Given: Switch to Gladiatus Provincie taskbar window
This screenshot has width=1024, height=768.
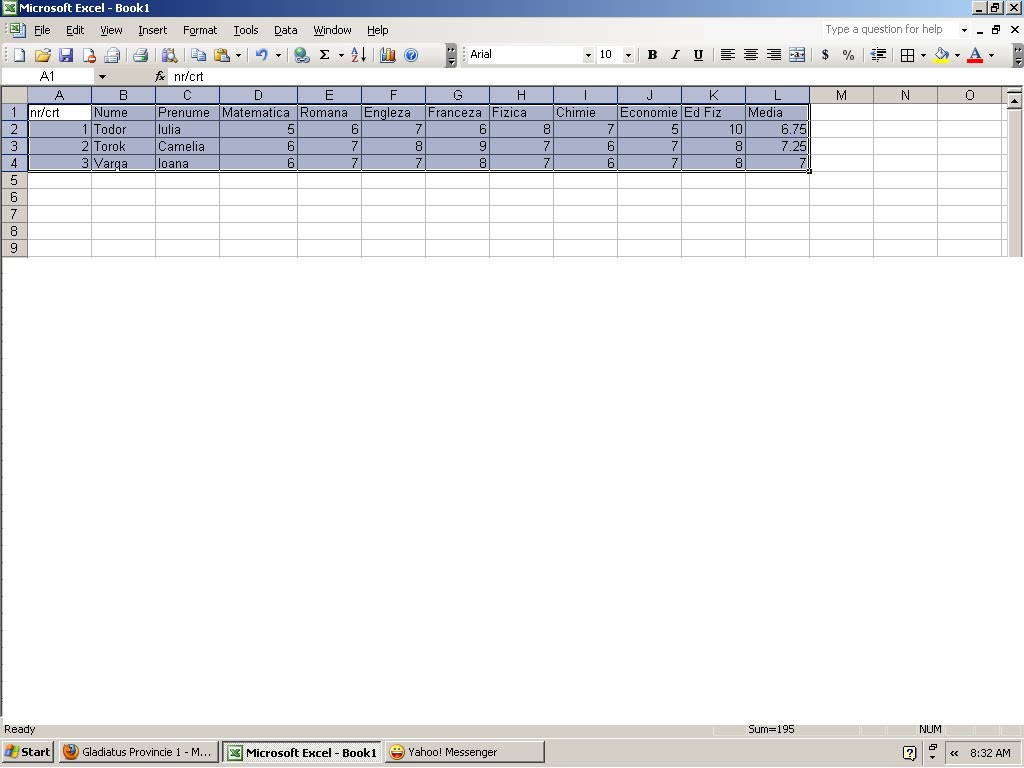Looking at the screenshot, I should [x=138, y=752].
